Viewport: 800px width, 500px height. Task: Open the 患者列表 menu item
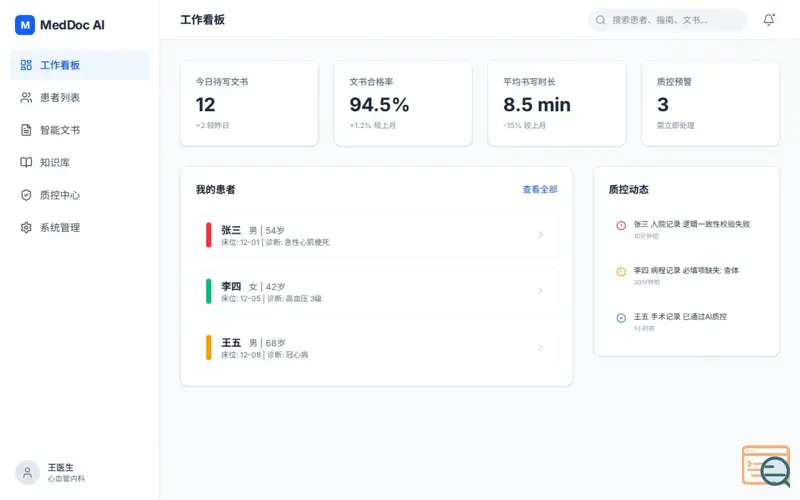(x=80, y=97)
